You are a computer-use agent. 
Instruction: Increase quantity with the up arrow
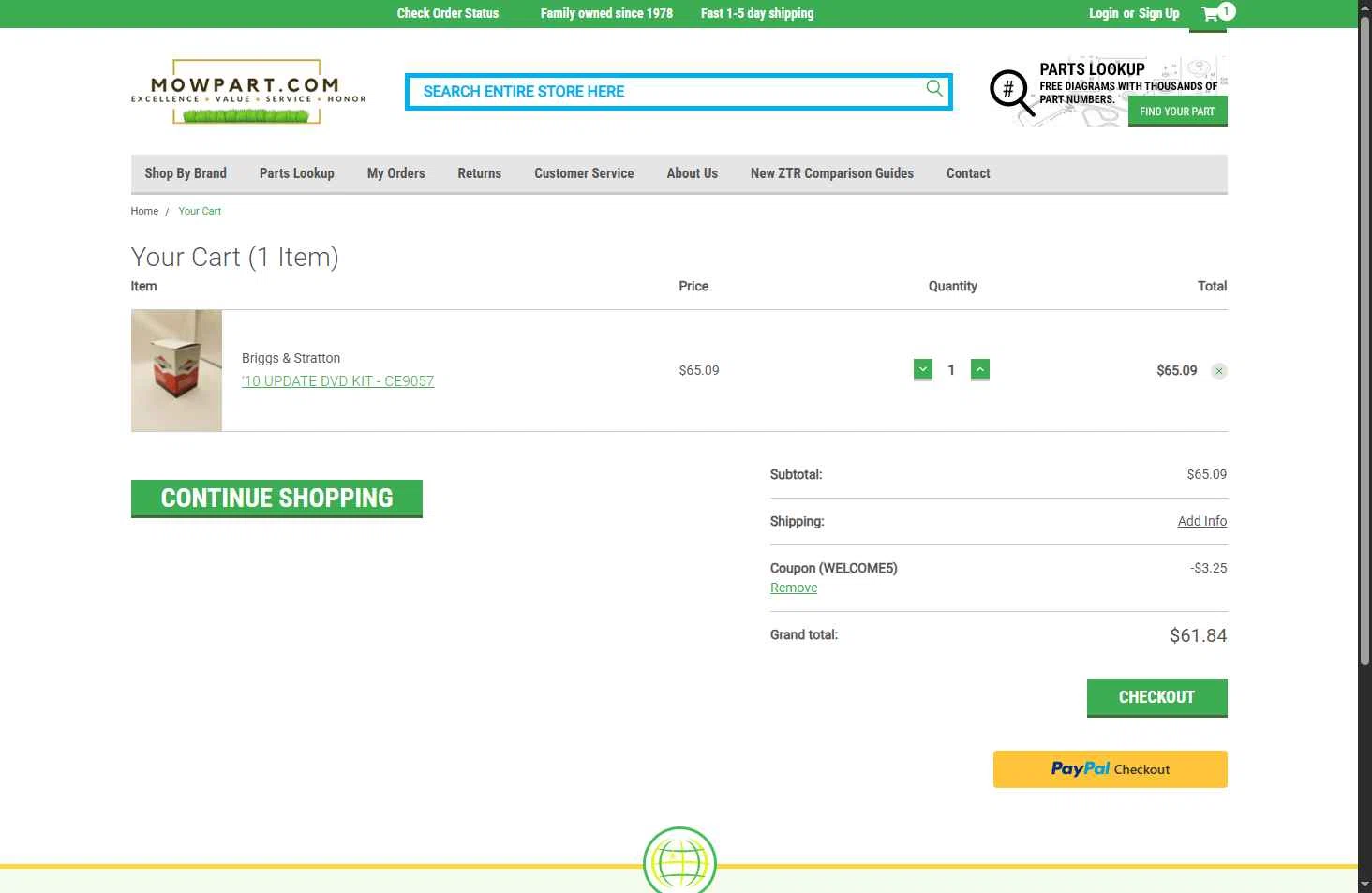click(x=980, y=370)
